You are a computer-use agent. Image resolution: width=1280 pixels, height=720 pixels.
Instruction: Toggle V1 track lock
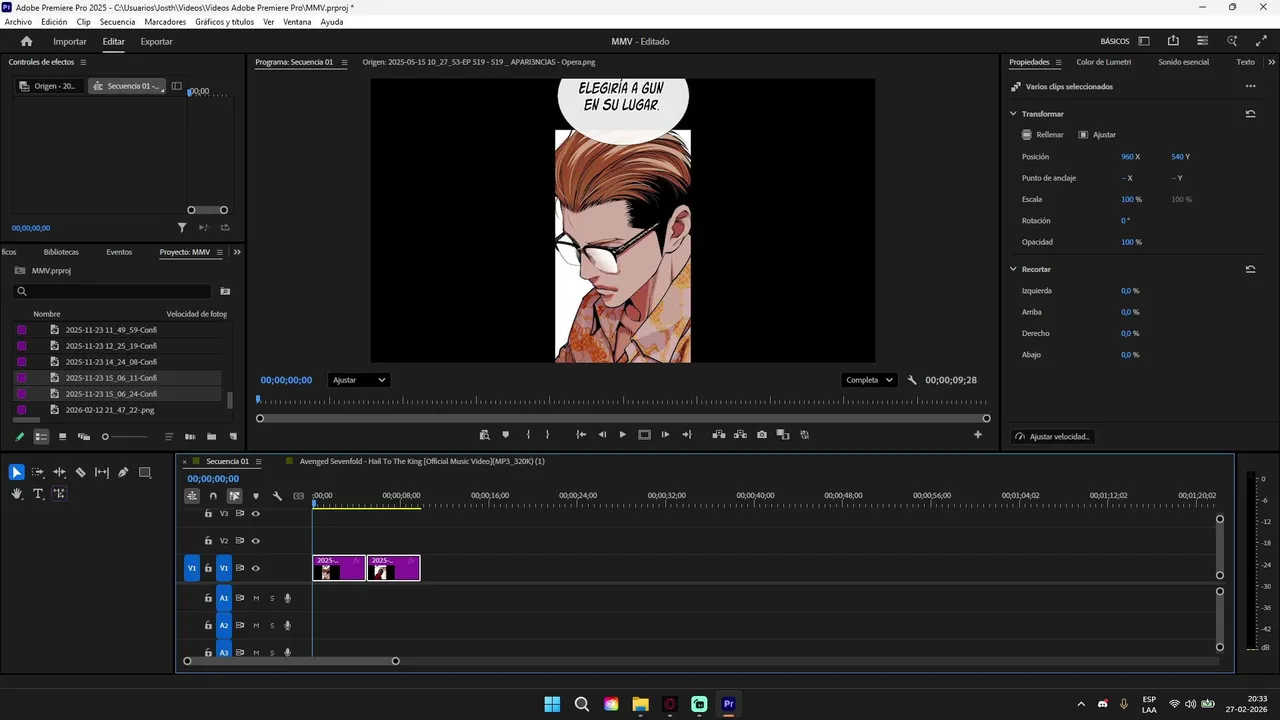click(208, 568)
